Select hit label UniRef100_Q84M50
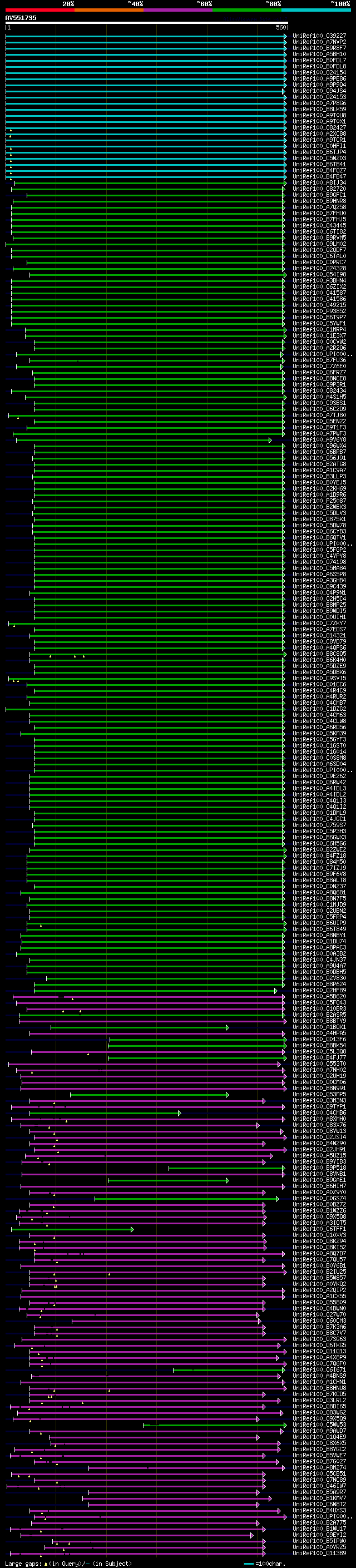This screenshot has width=356, height=1568. point(319,862)
